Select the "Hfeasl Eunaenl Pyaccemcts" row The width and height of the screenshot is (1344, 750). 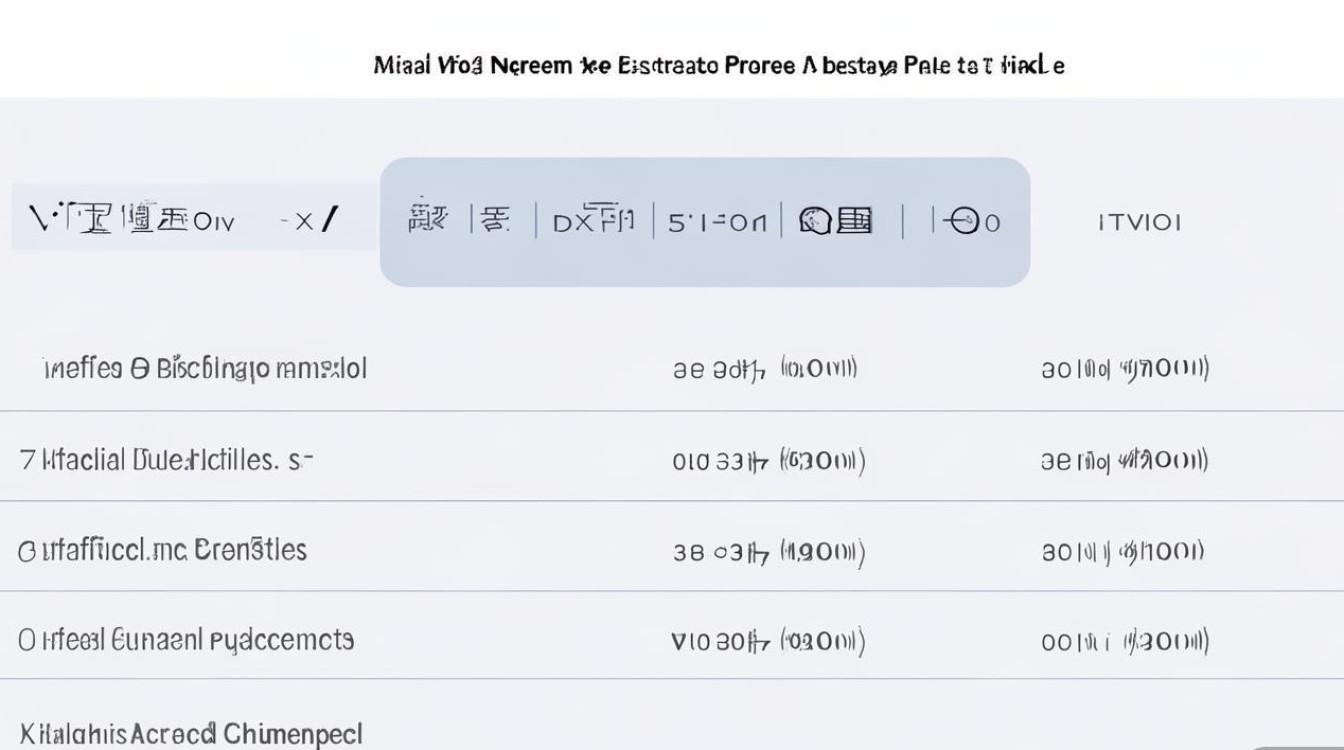click(x=186, y=640)
